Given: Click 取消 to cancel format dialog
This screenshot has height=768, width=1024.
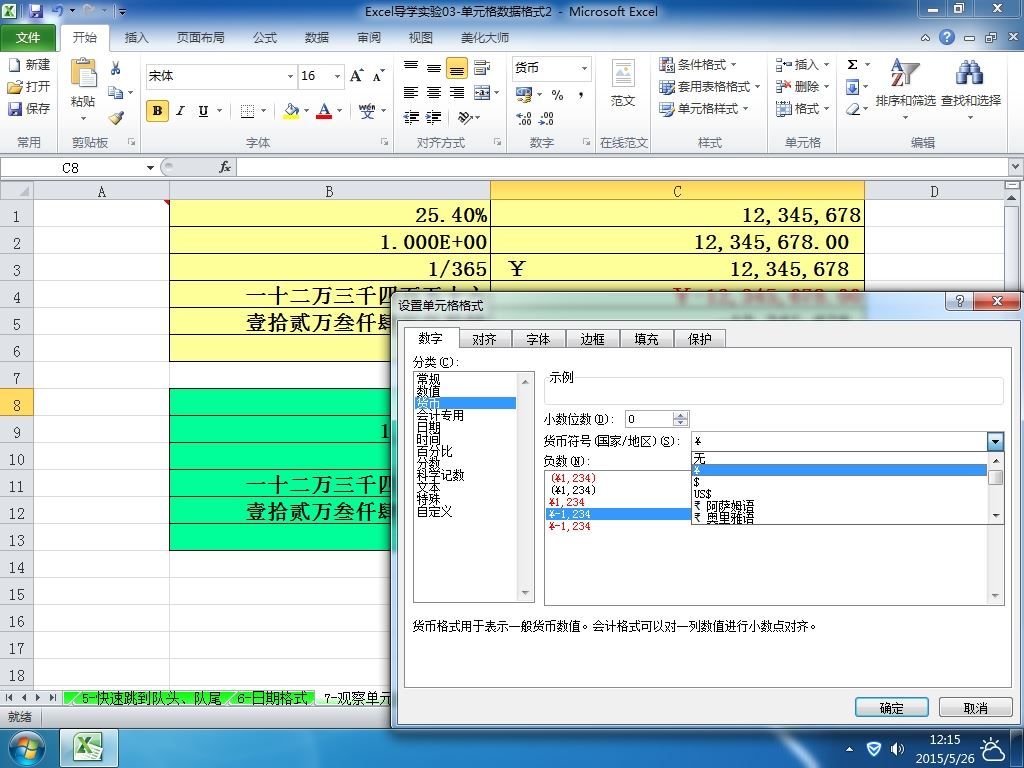Looking at the screenshot, I should coord(975,707).
